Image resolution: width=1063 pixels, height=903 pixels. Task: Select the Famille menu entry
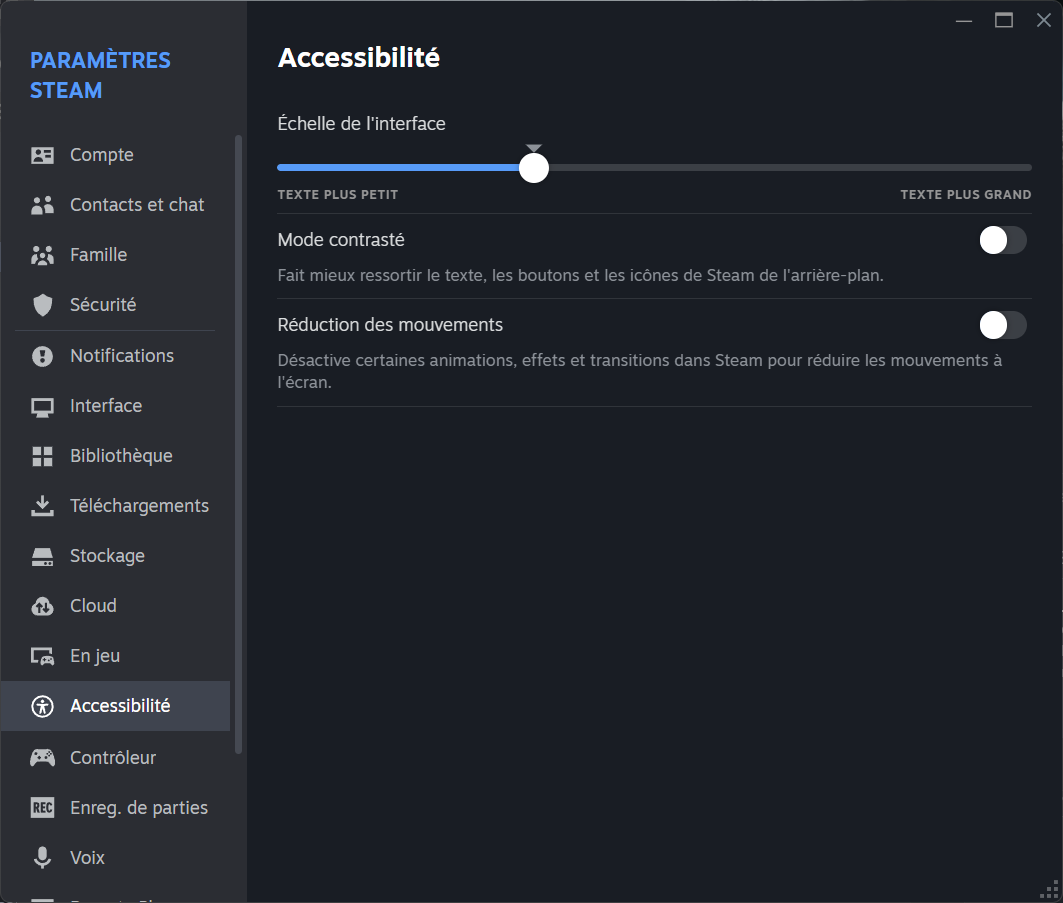coord(115,256)
